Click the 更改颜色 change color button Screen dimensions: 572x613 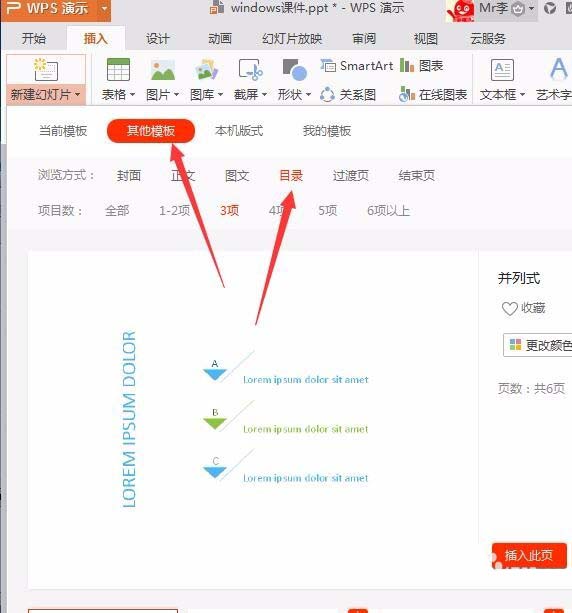[x=538, y=345]
